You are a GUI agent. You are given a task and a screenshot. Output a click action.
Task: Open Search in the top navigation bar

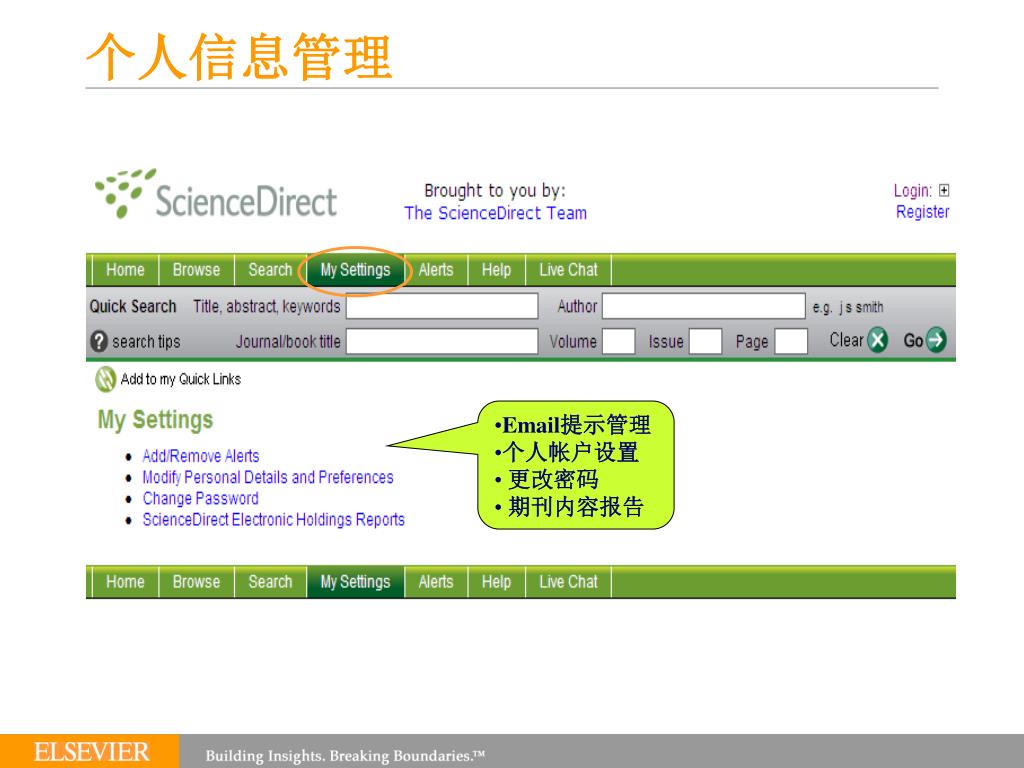click(270, 270)
